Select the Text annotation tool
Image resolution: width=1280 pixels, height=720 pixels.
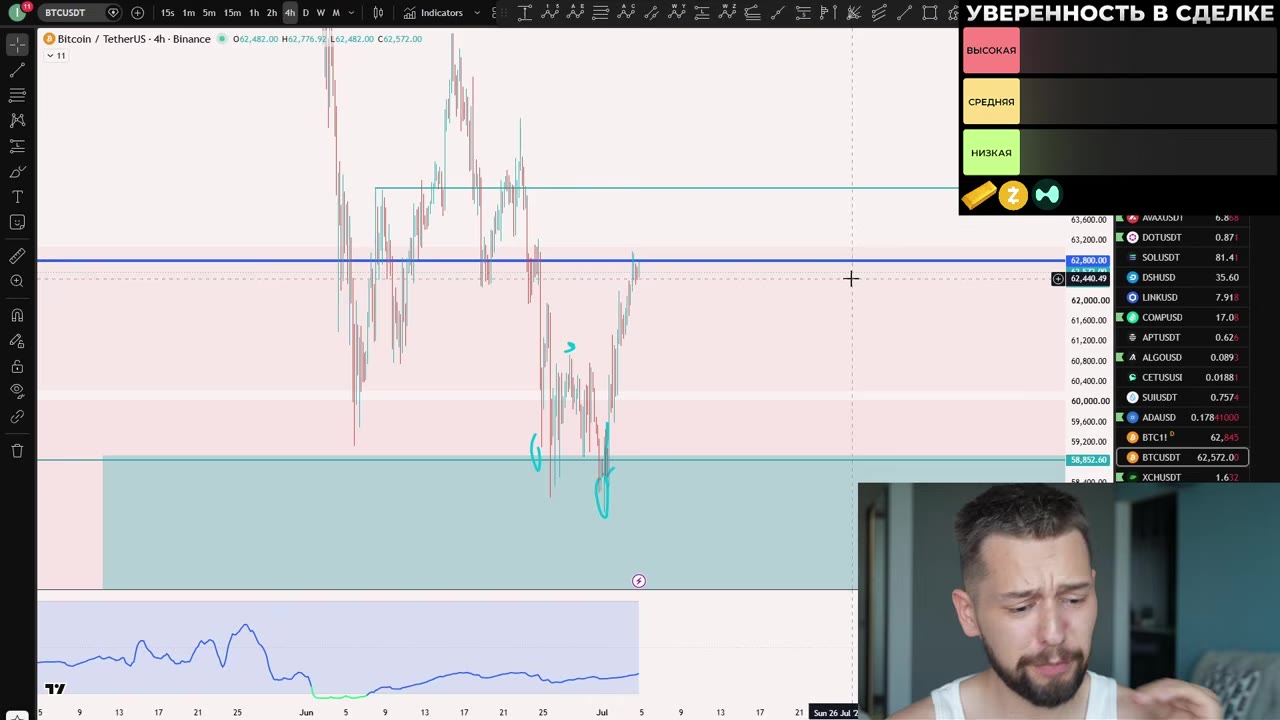pos(17,197)
